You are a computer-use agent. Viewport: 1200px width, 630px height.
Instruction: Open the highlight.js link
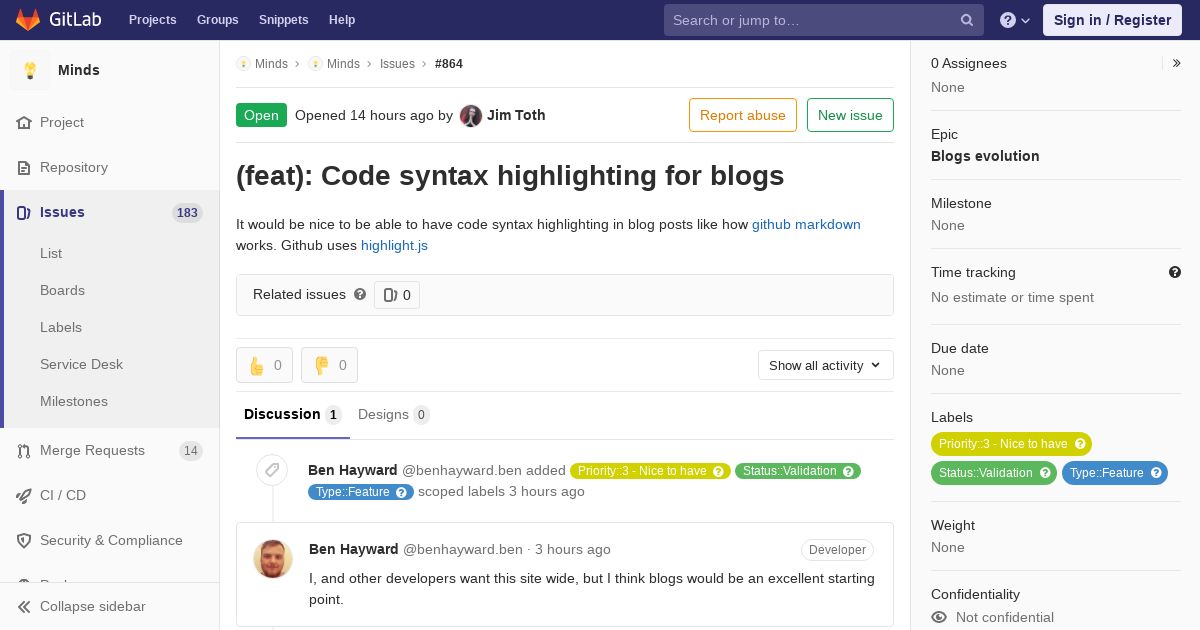(394, 245)
